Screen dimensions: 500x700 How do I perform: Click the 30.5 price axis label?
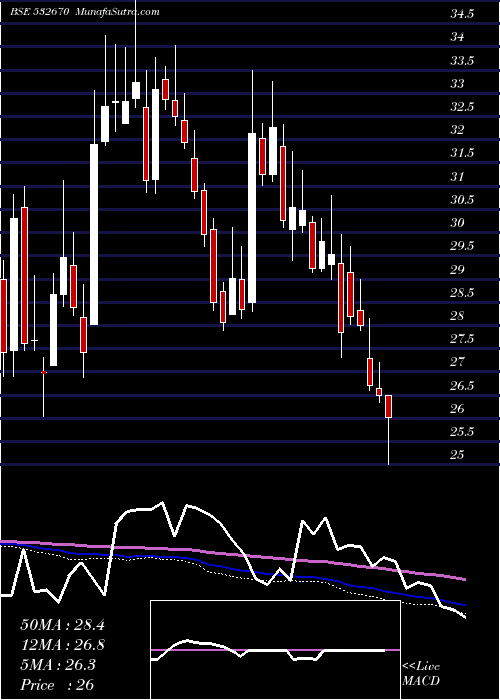click(x=462, y=200)
